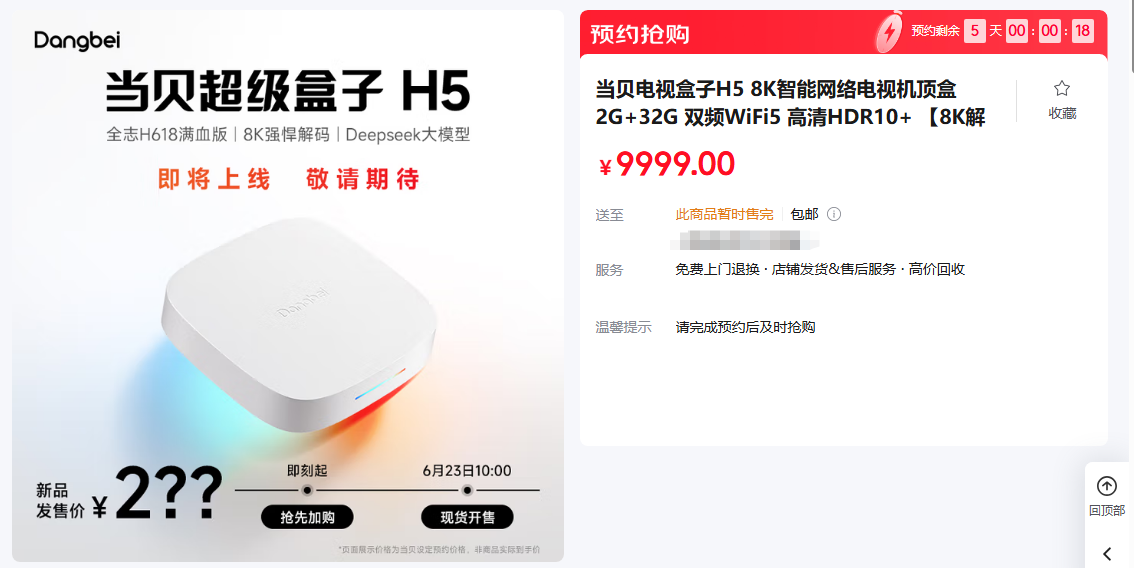Click the 高价回收 service link

[x=937, y=270]
